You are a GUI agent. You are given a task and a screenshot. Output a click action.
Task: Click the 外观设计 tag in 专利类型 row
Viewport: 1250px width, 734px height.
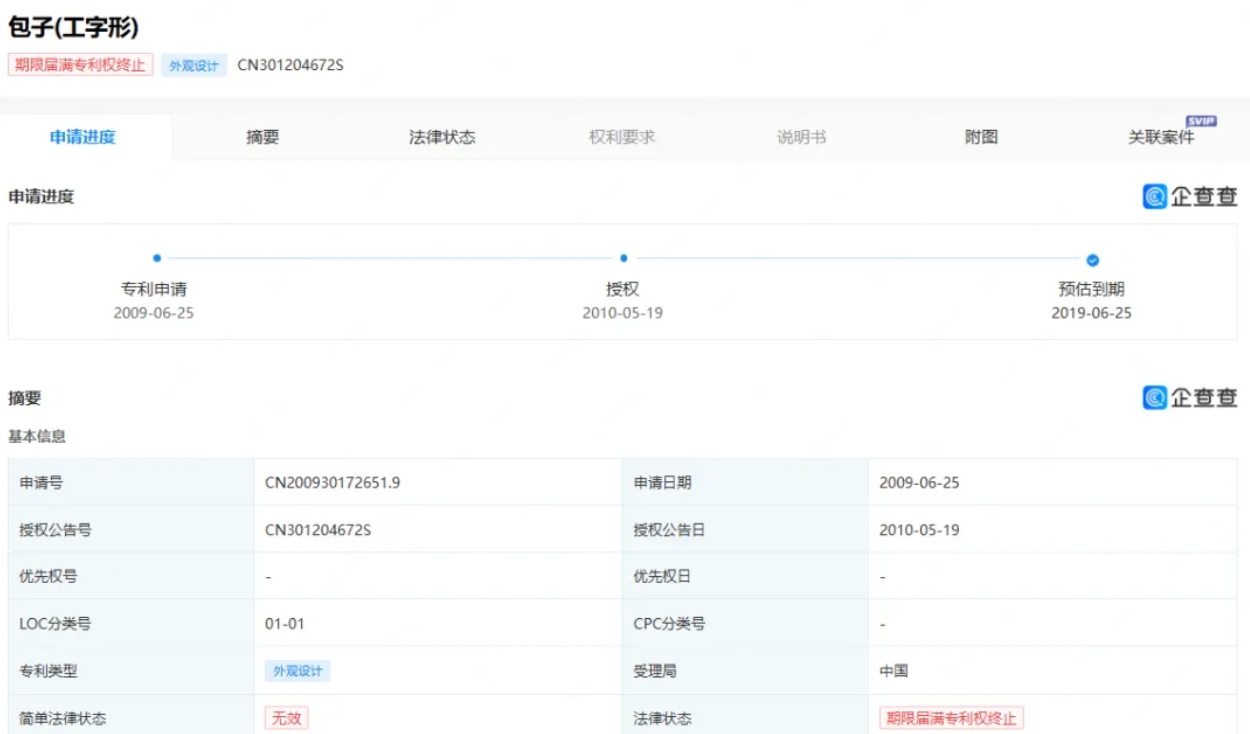click(297, 671)
